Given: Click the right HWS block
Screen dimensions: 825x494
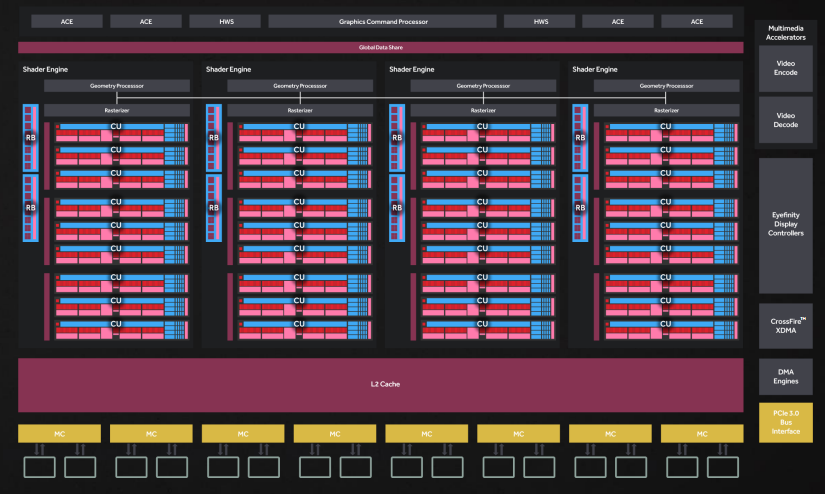Looking at the screenshot, I should coord(539,21).
